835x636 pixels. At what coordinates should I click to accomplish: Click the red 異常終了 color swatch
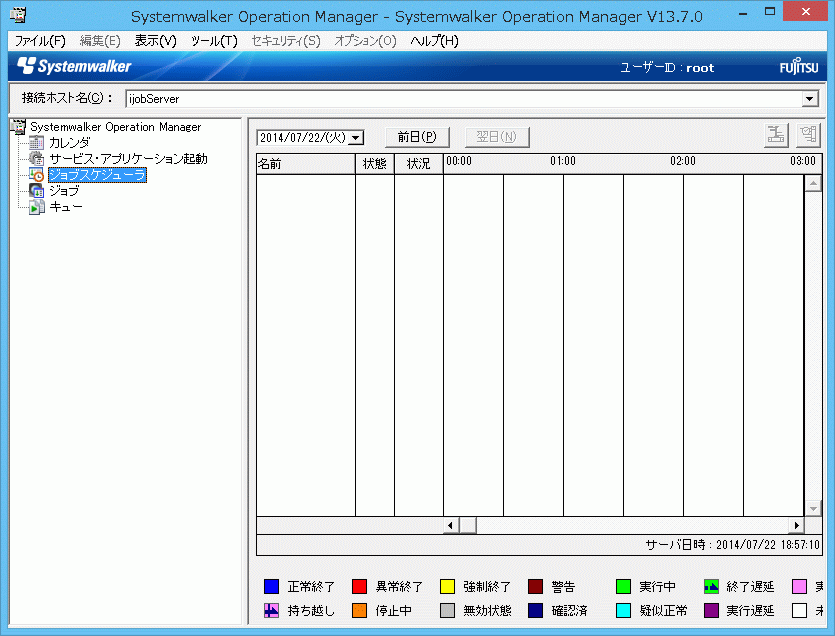coord(359,586)
